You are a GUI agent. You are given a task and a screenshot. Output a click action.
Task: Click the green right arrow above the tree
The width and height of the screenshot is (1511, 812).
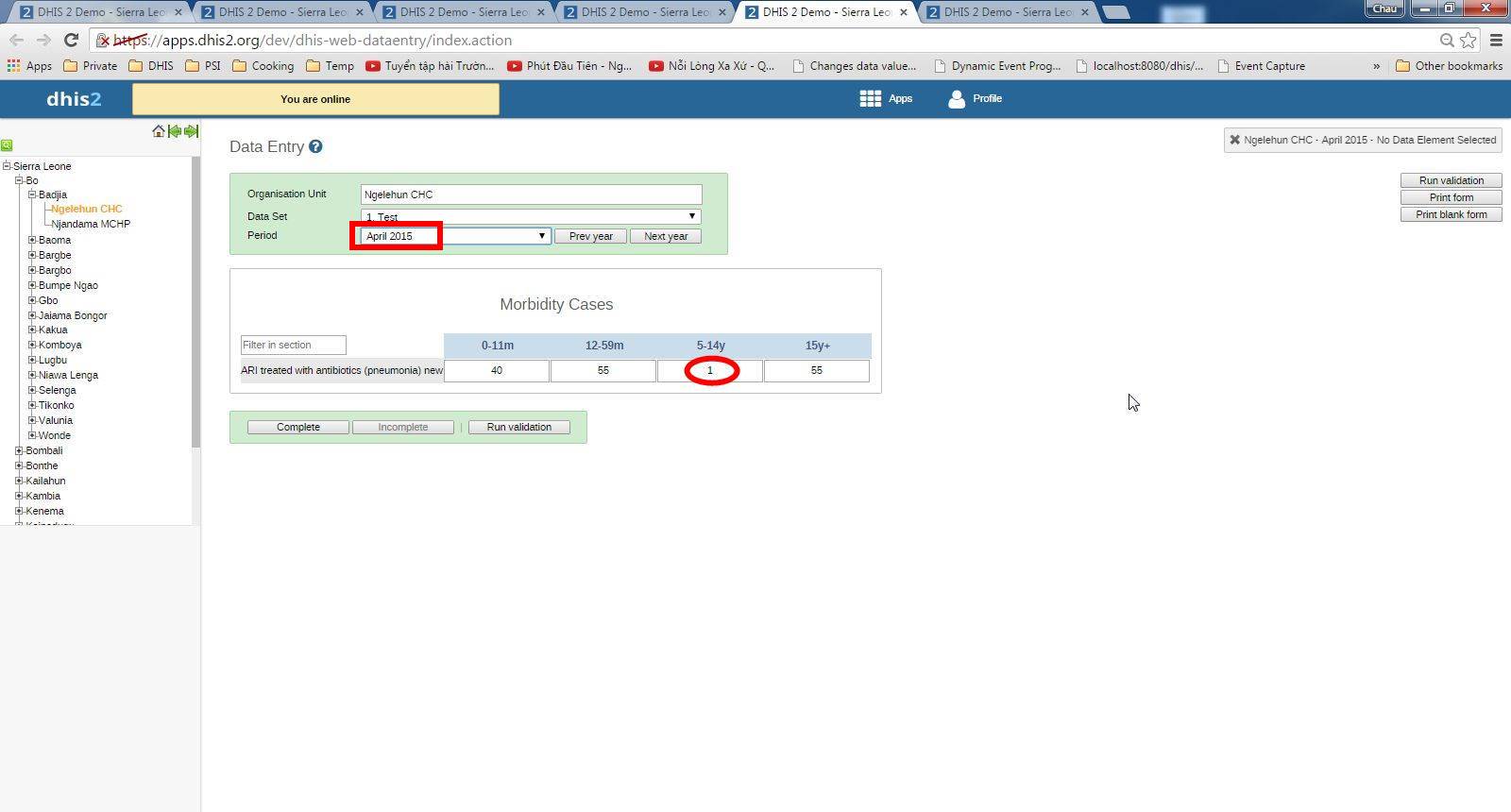click(191, 131)
